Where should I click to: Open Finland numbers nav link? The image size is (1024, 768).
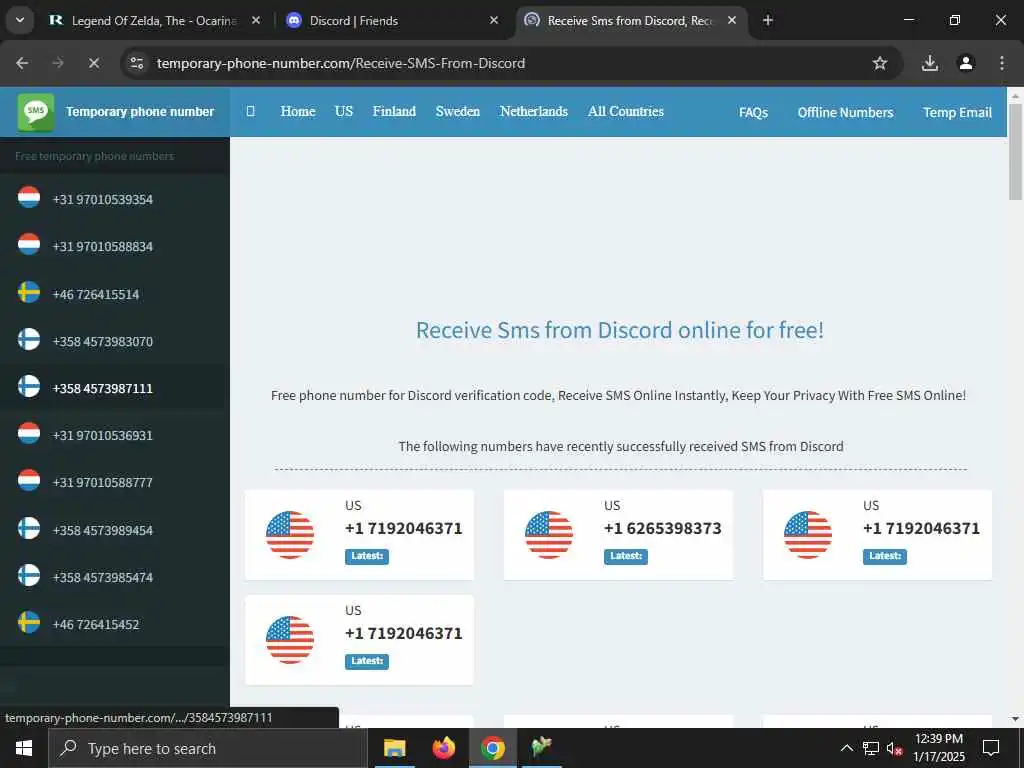coord(394,112)
